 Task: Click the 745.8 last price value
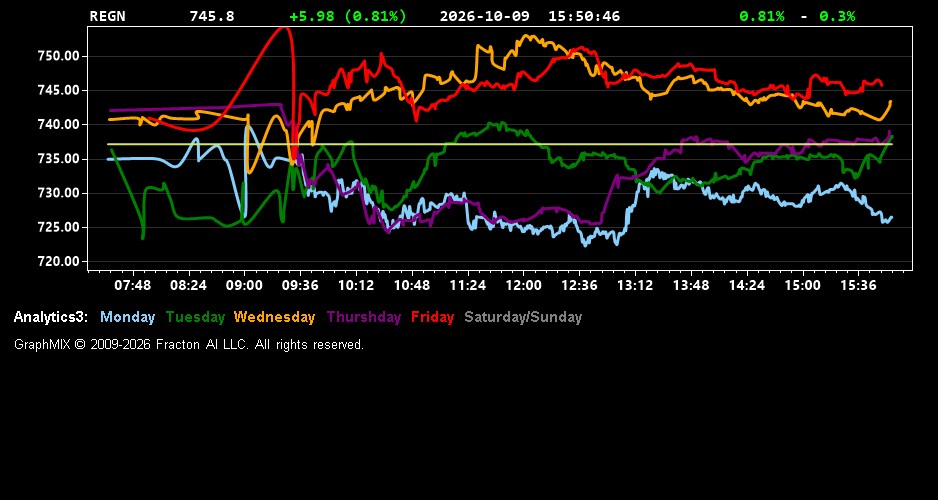(212, 16)
